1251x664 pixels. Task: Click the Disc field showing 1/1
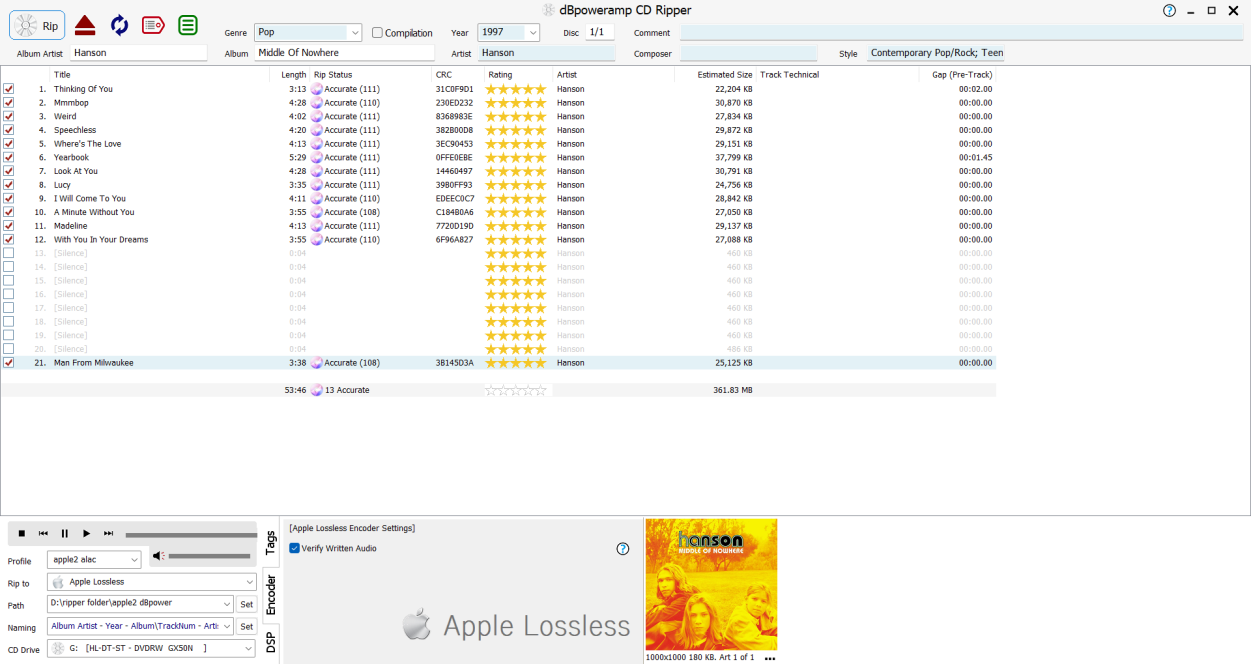point(599,32)
